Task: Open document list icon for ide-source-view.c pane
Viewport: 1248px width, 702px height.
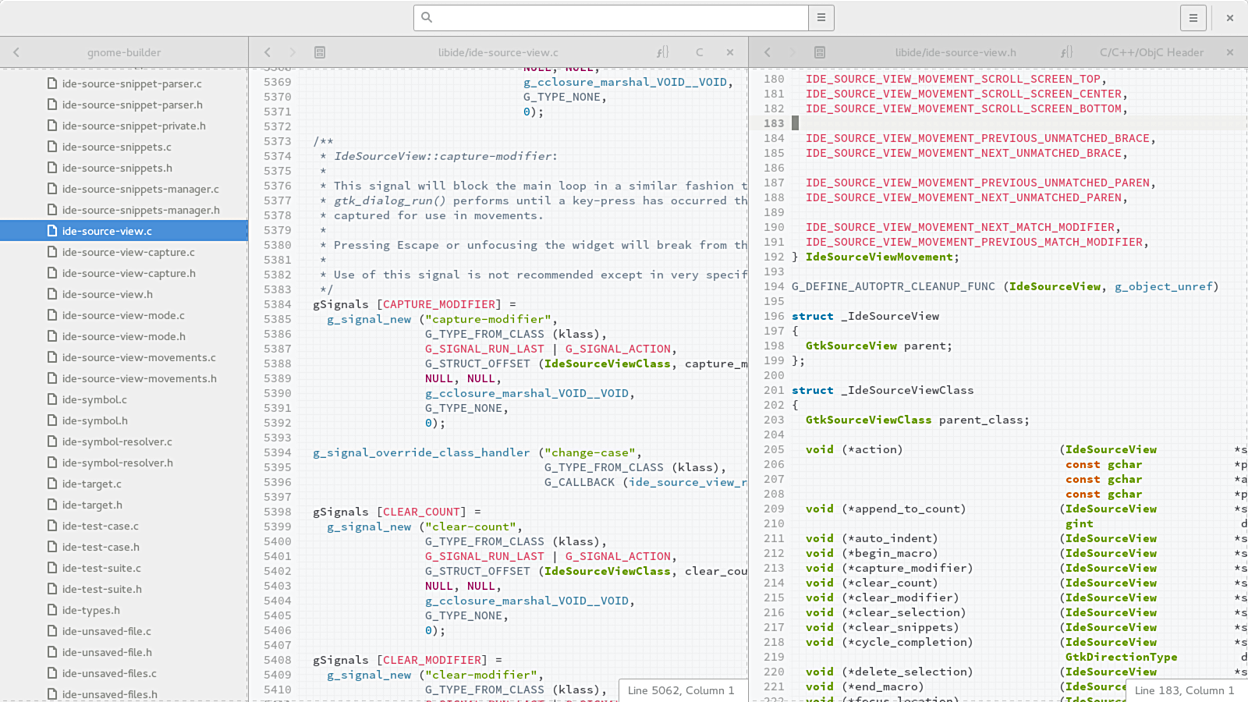Action: (320, 52)
